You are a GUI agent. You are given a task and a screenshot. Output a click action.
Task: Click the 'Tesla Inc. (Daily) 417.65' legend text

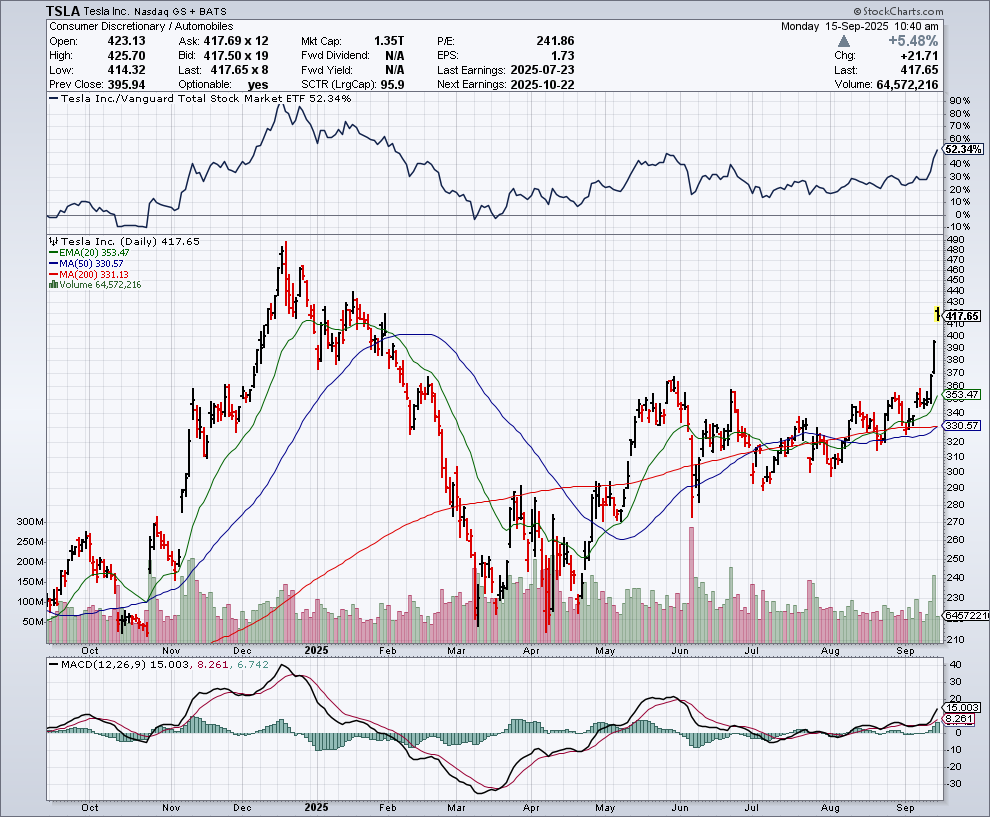(x=130, y=241)
